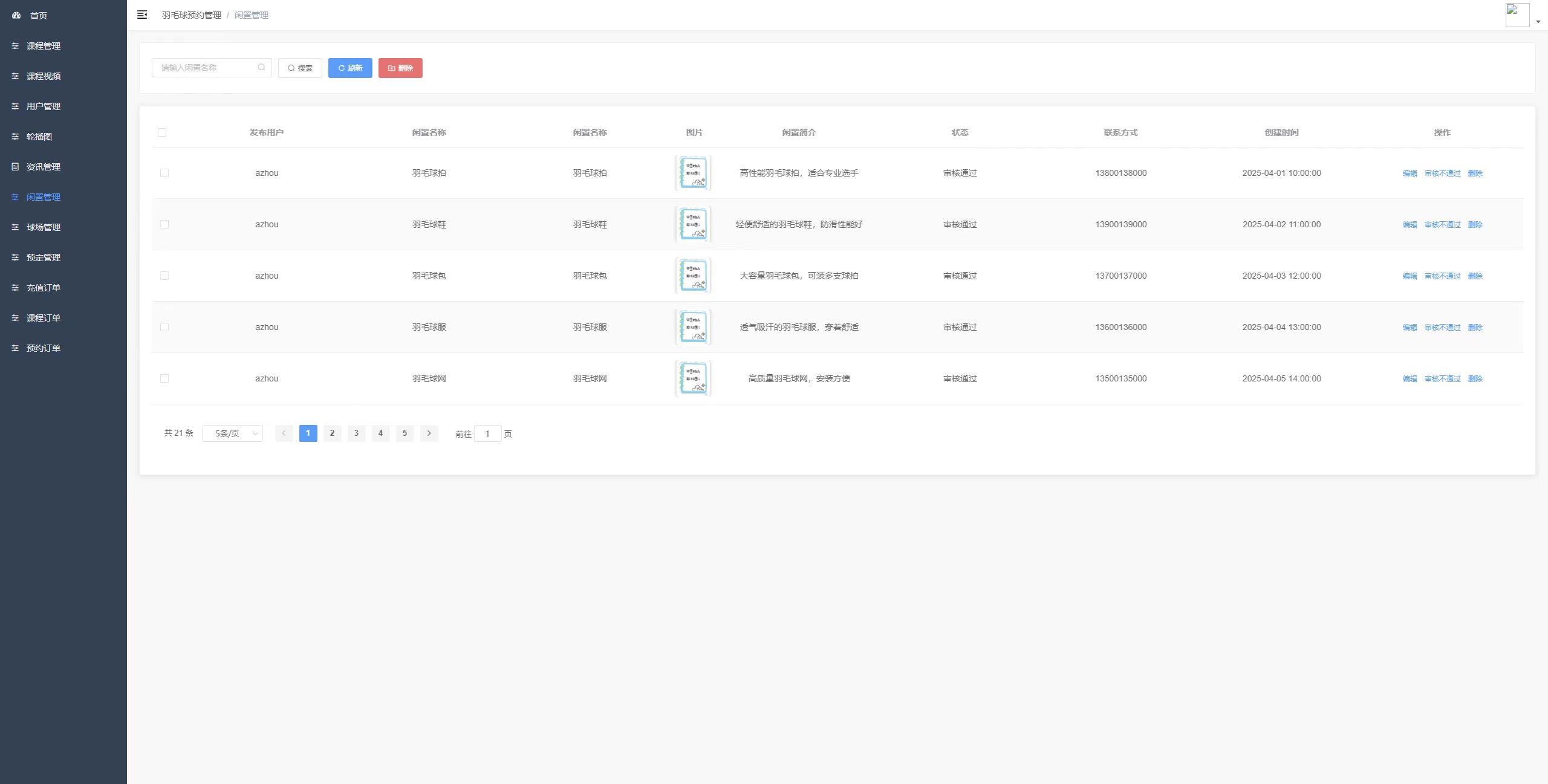Click 审核不通过 for 羽毛球网 row
The image size is (1548, 784).
[1442, 379]
